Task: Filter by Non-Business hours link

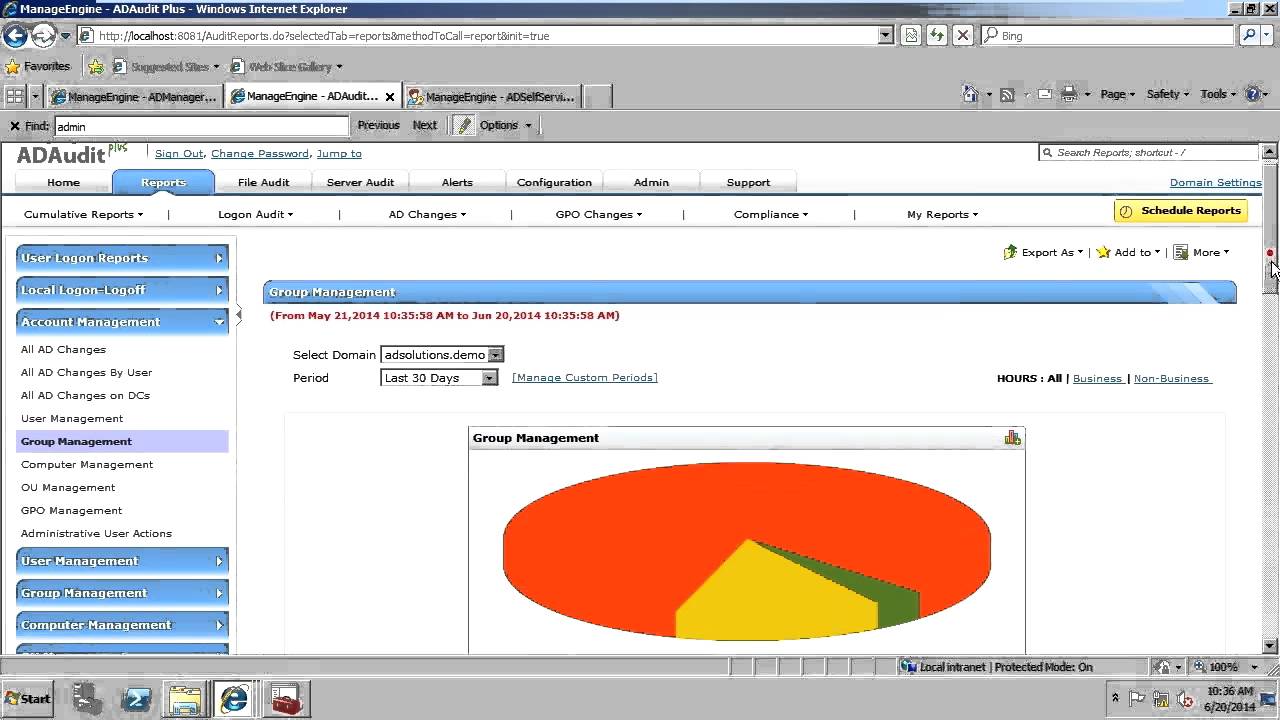Action: [x=1172, y=378]
